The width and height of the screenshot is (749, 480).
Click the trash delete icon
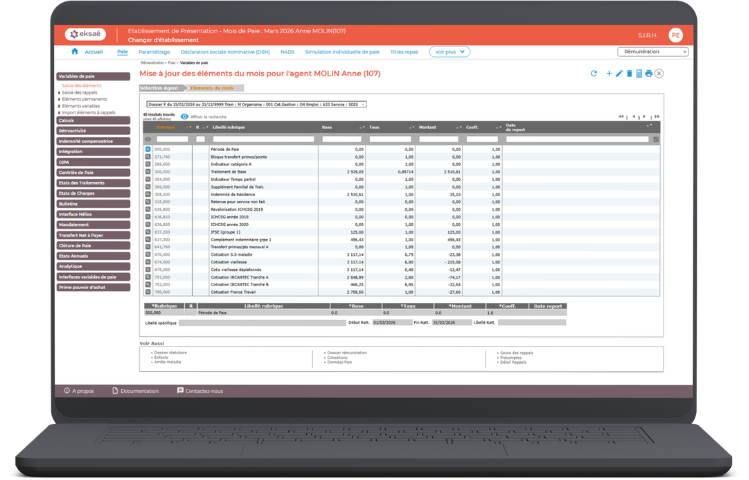pyautogui.click(x=629, y=74)
